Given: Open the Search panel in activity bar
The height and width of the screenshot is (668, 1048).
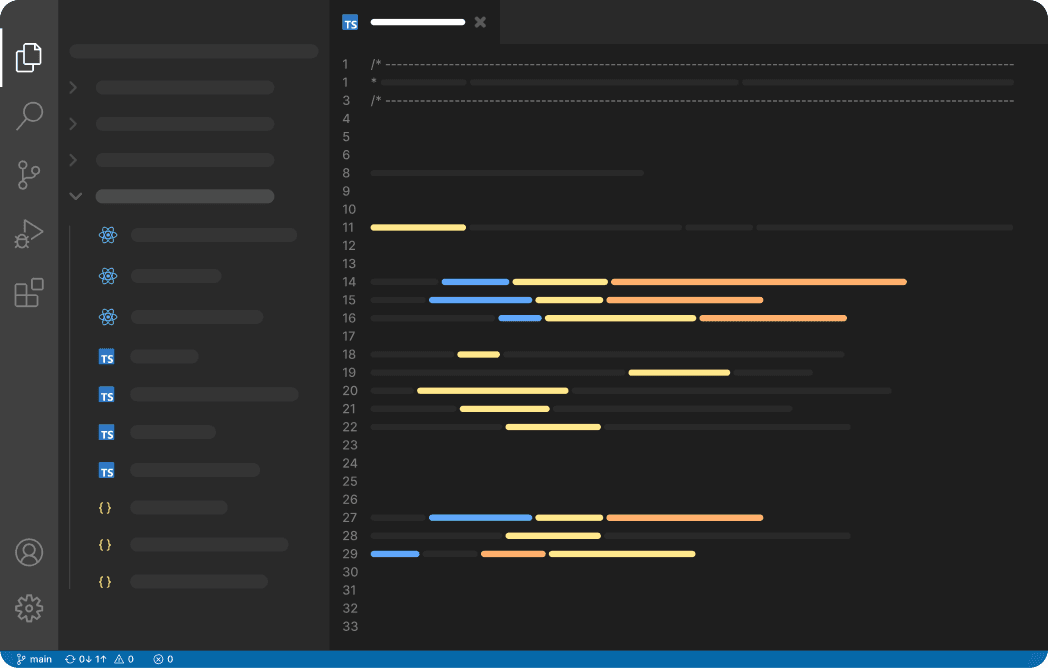Looking at the screenshot, I should [29, 116].
